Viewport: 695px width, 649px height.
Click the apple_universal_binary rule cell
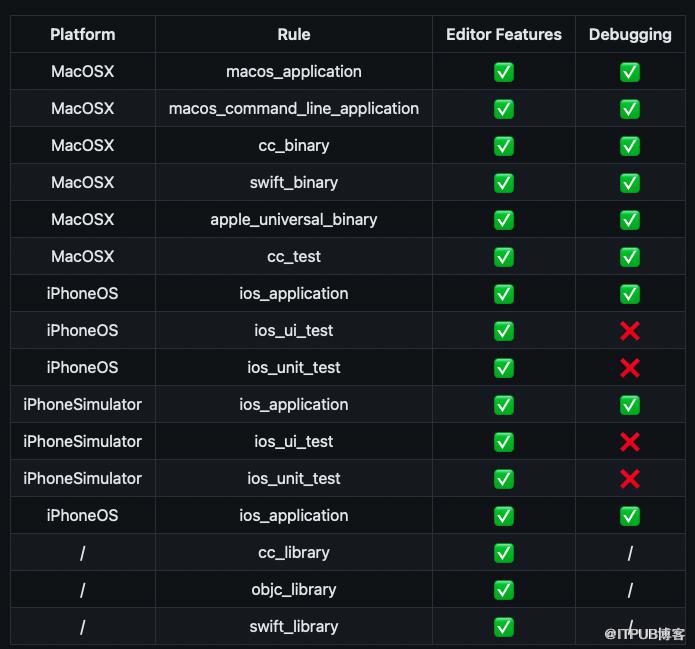(x=293, y=219)
